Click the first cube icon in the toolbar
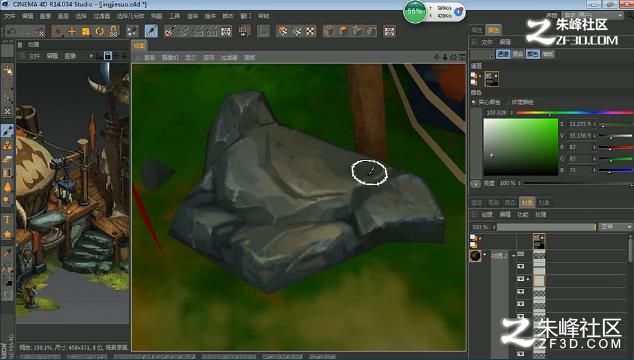 click(x=329, y=31)
